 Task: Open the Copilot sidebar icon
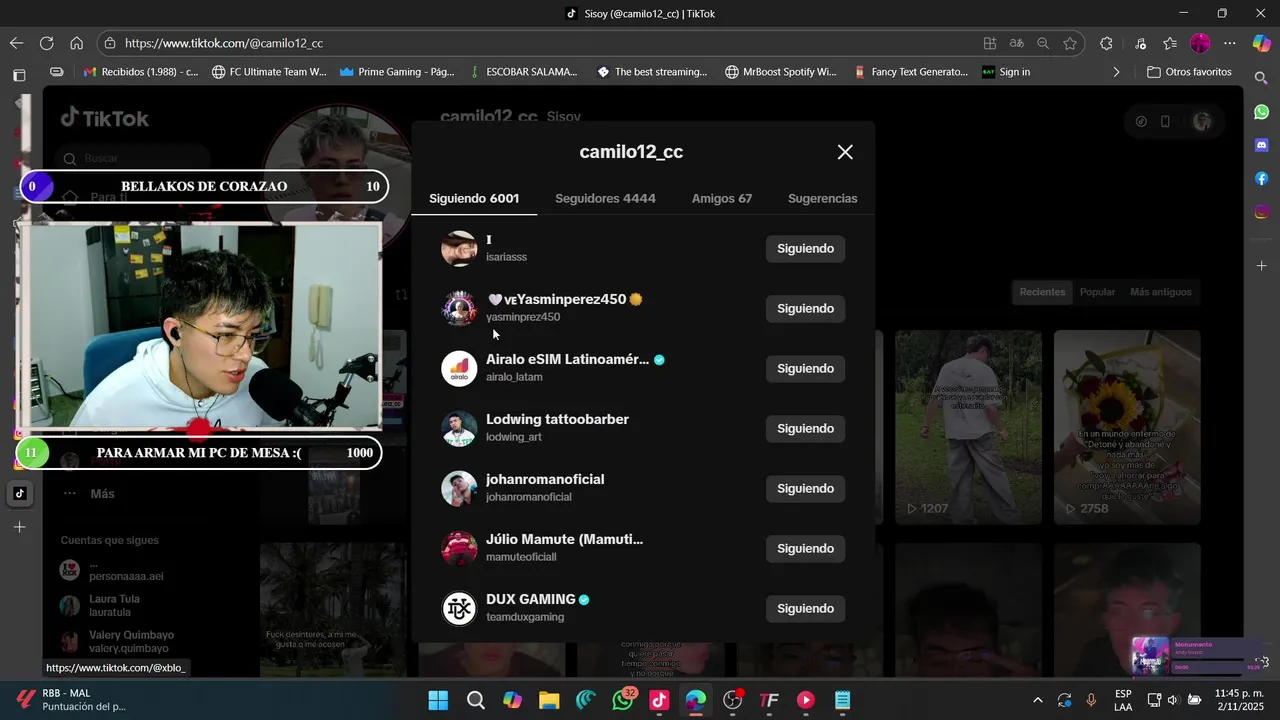tap(1262, 43)
